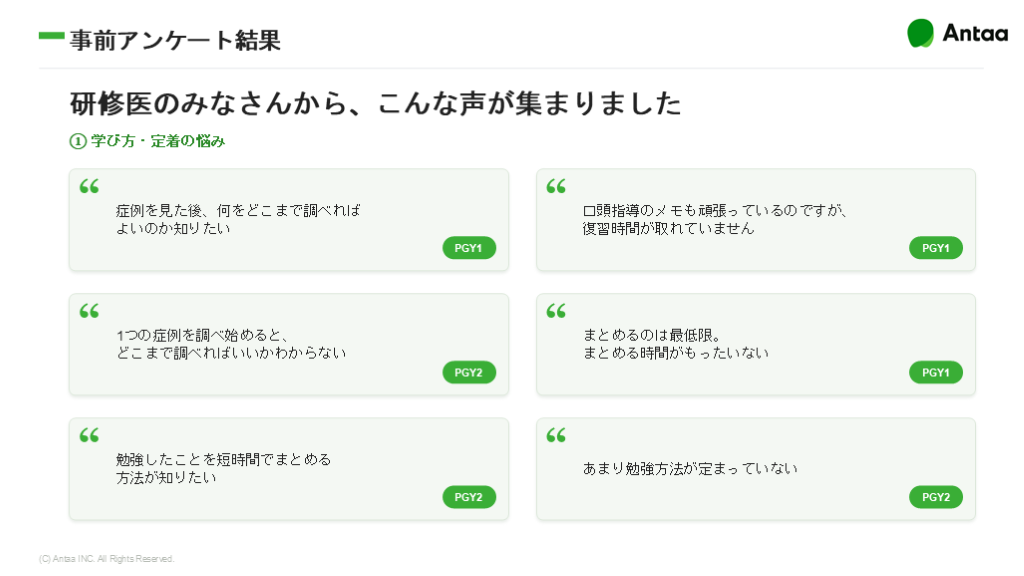Click the quote mark icon on the 勉強したこと card
Viewport: 1024px width, 576px height.
(x=89, y=435)
